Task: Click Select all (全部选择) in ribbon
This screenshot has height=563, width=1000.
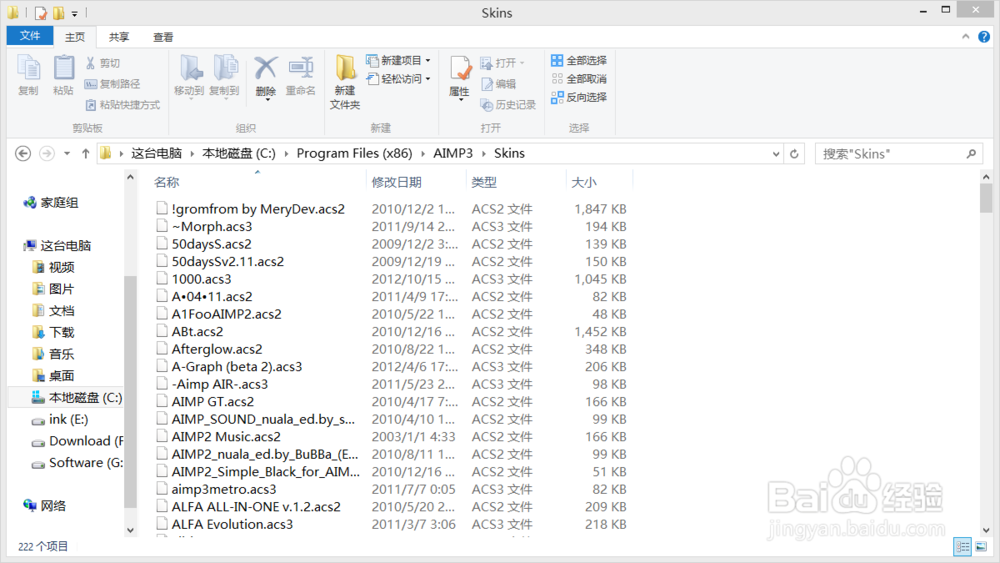Action: (579, 61)
